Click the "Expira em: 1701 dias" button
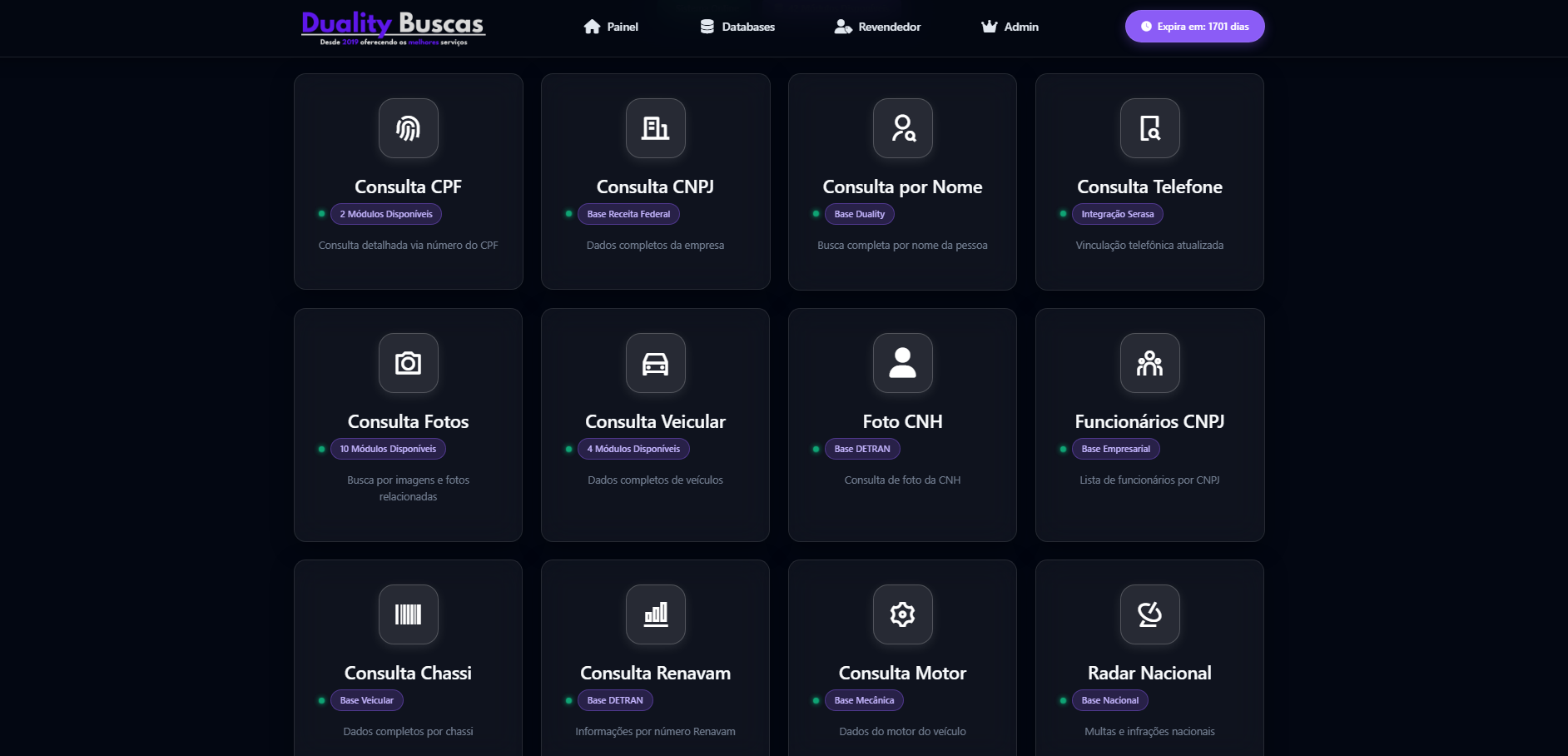 point(1194,27)
